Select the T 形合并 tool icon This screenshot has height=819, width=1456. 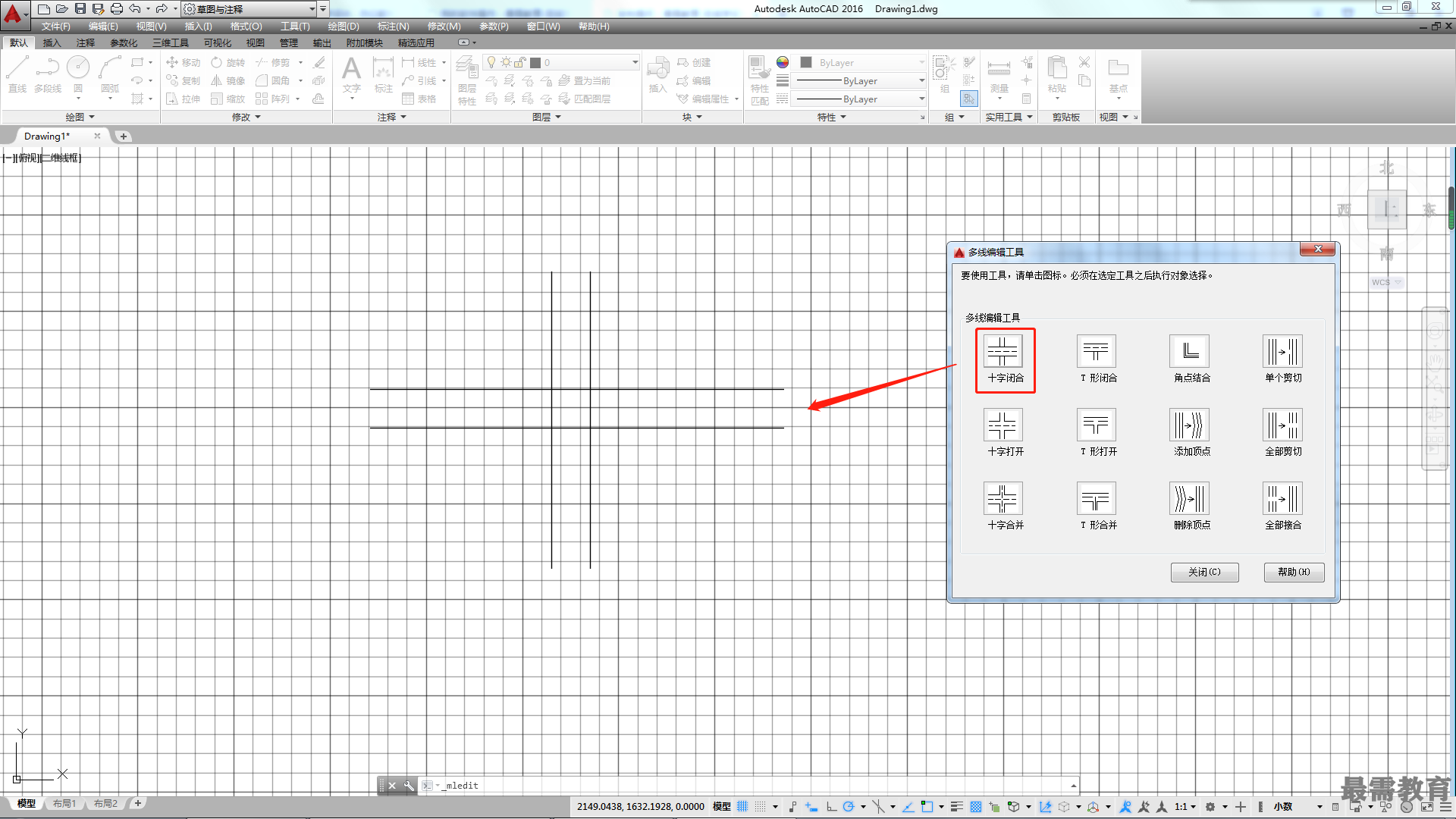coord(1096,499)
